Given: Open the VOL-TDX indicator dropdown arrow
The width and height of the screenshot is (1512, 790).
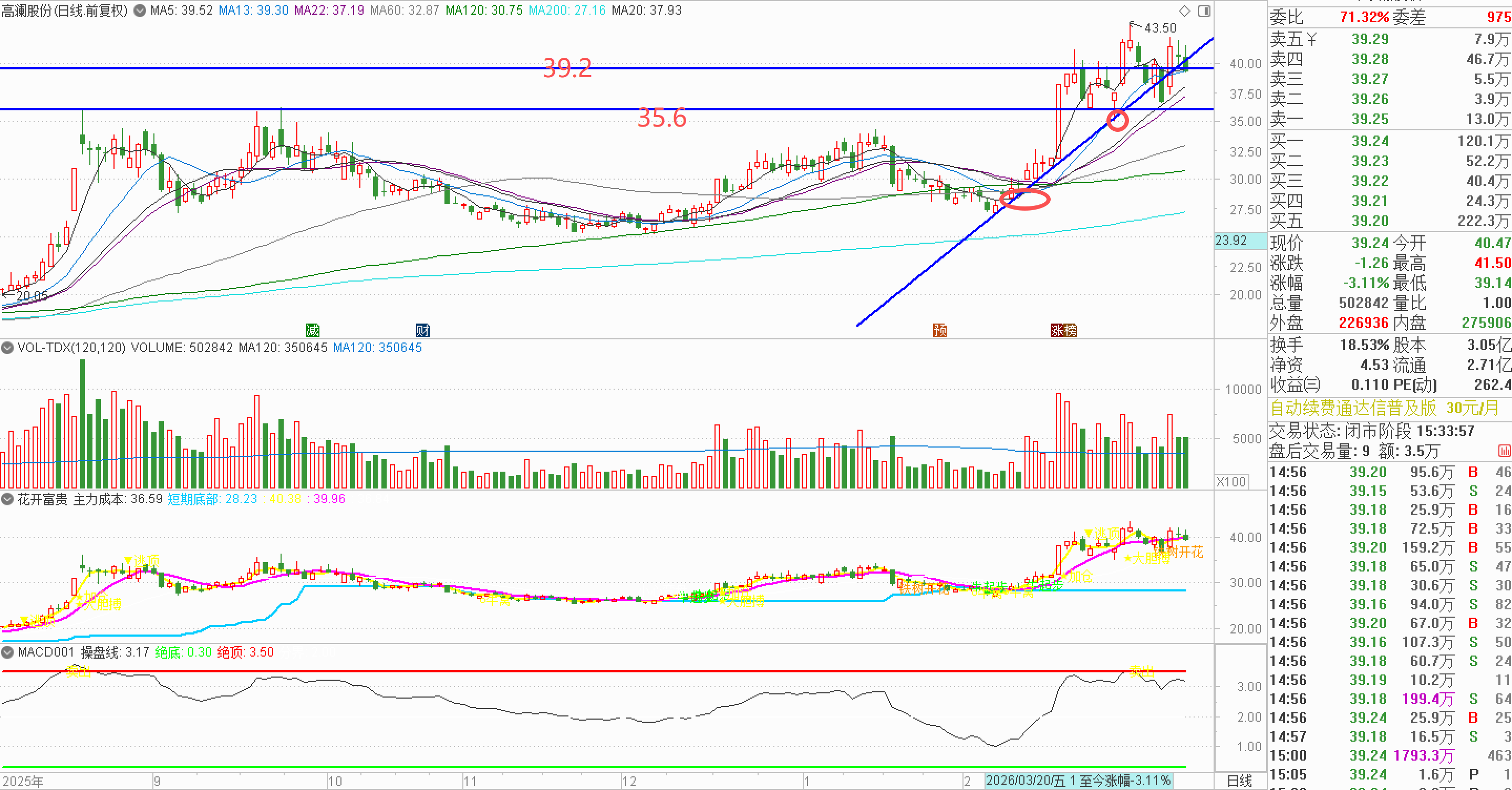Looking at the screenshot, I should click(x=8, y=347).
